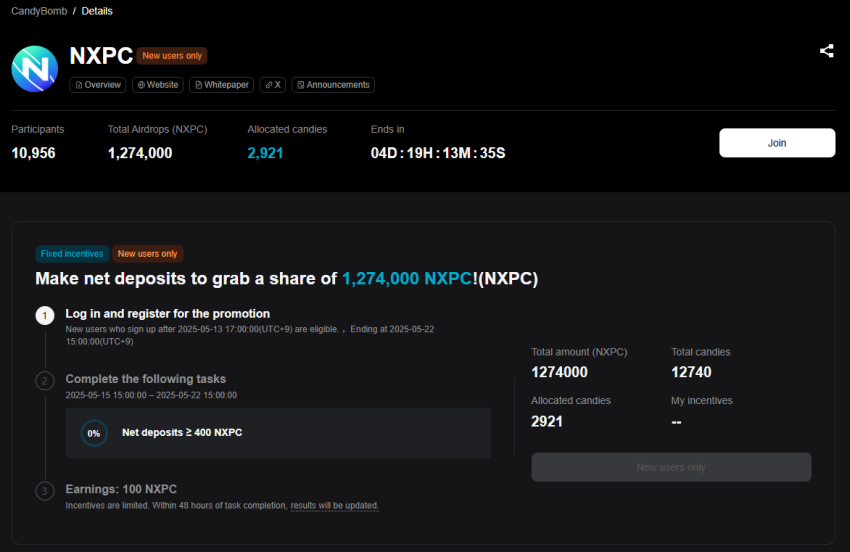Click the orange 'New users only' tag beside NXPC title
Screen dimensions: 850x552
pyautogui.click(x=172, y=56)
